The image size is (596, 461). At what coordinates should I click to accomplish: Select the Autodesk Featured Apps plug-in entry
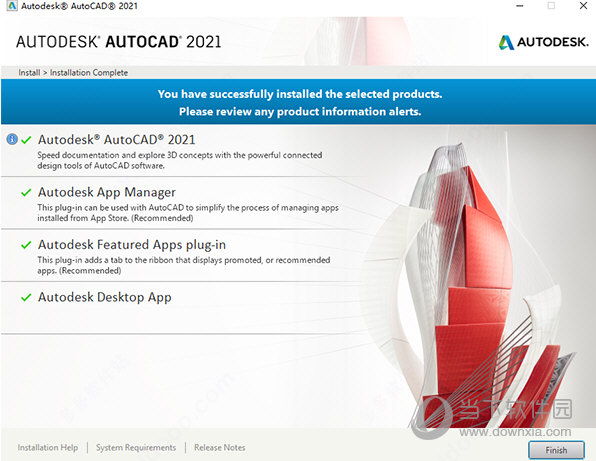pyautogui.click(x=132, y=245)
